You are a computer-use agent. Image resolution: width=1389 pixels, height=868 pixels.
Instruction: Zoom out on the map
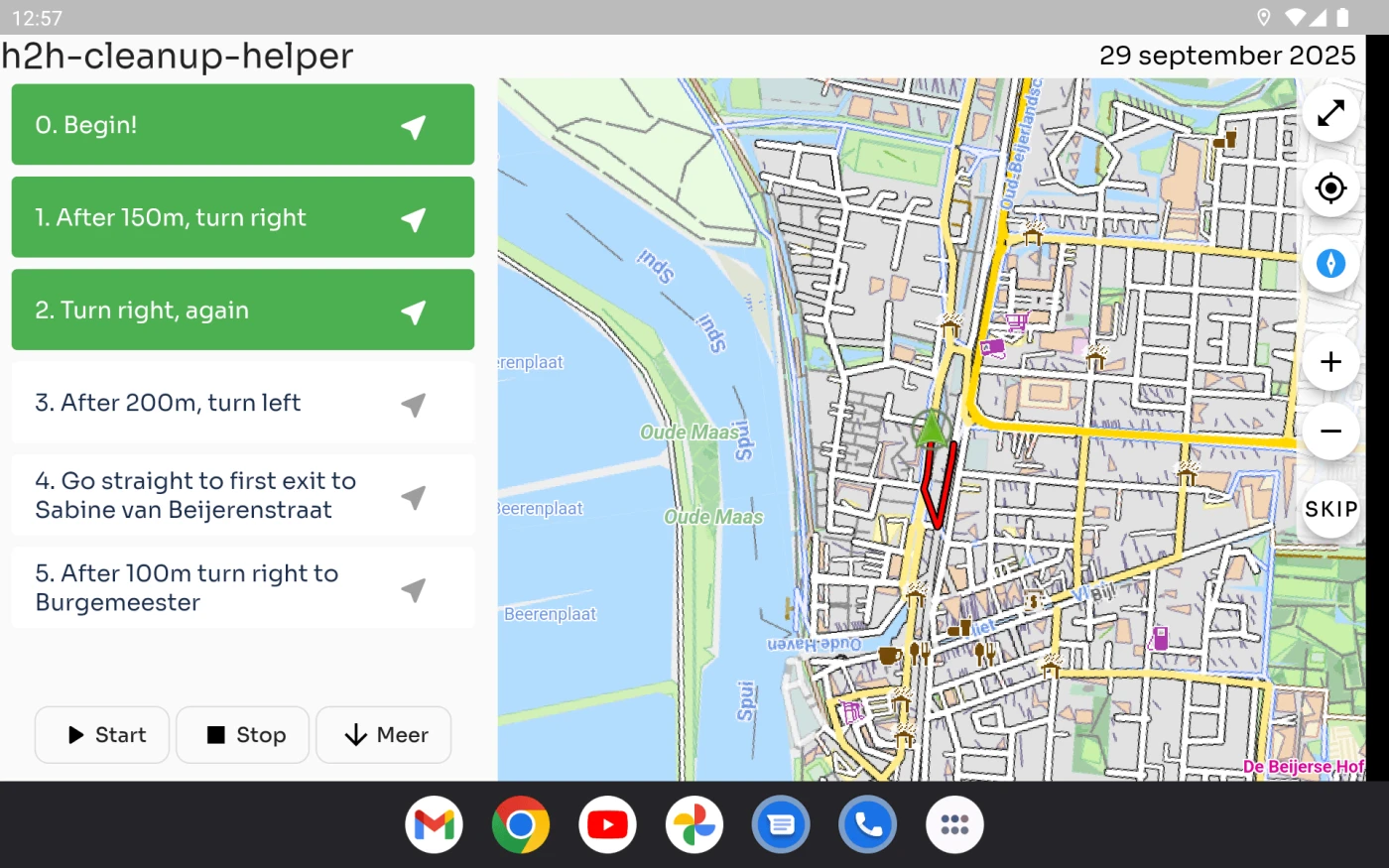(1330, 431)
